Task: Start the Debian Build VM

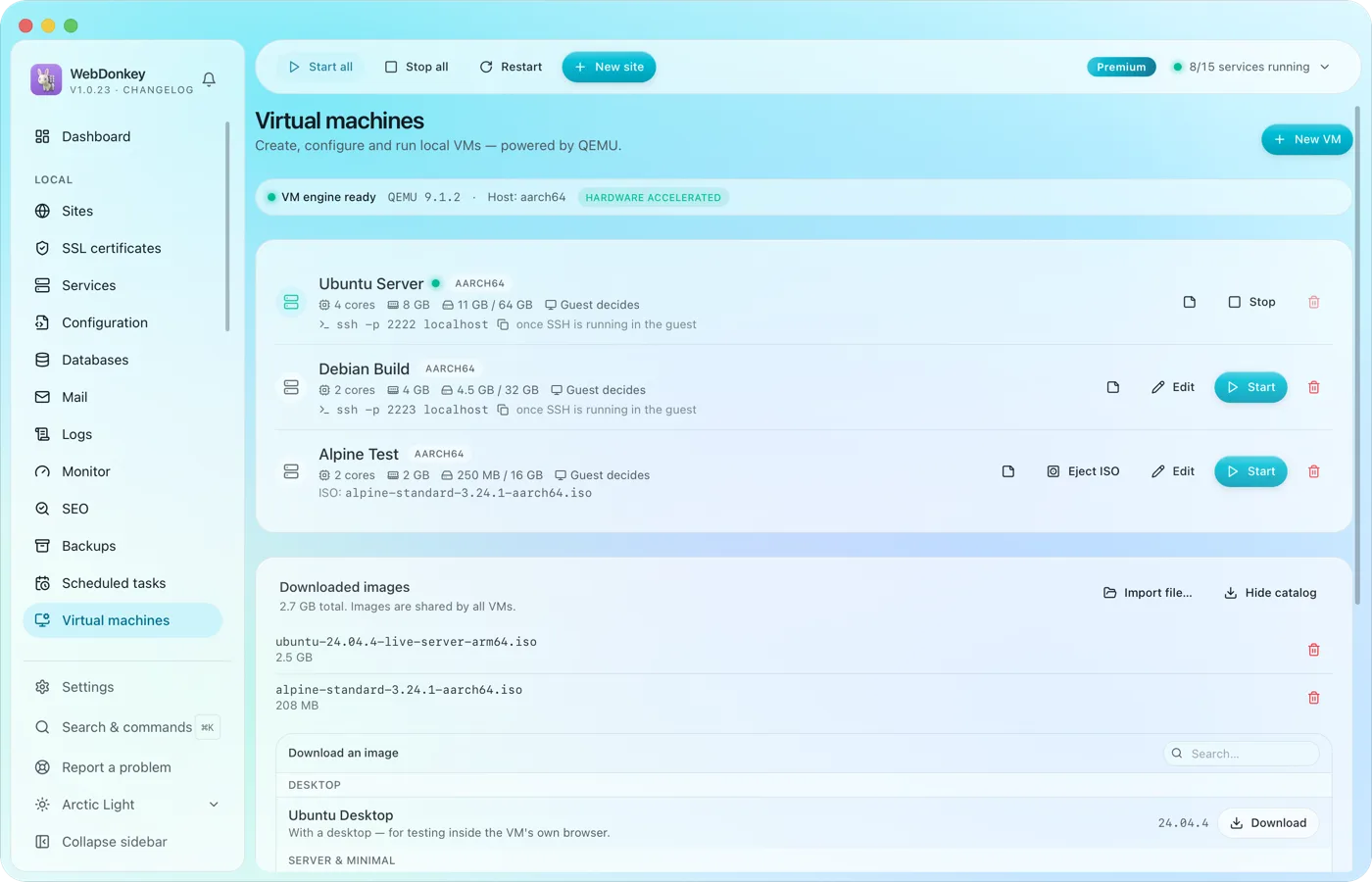Action: pyautogui.click(x=1250, y=387)
